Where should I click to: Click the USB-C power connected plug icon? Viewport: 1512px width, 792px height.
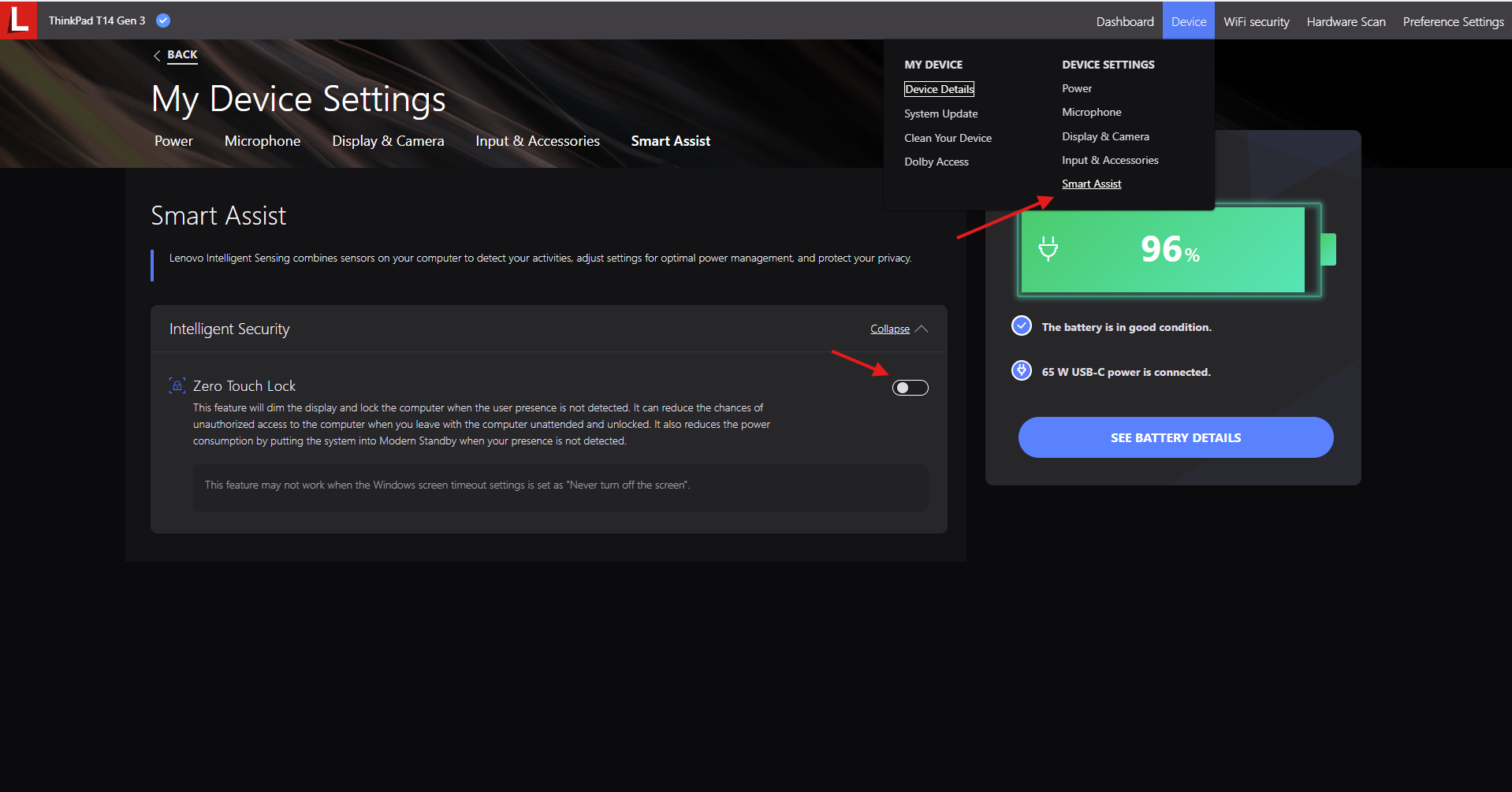(x=1022, y=370)
